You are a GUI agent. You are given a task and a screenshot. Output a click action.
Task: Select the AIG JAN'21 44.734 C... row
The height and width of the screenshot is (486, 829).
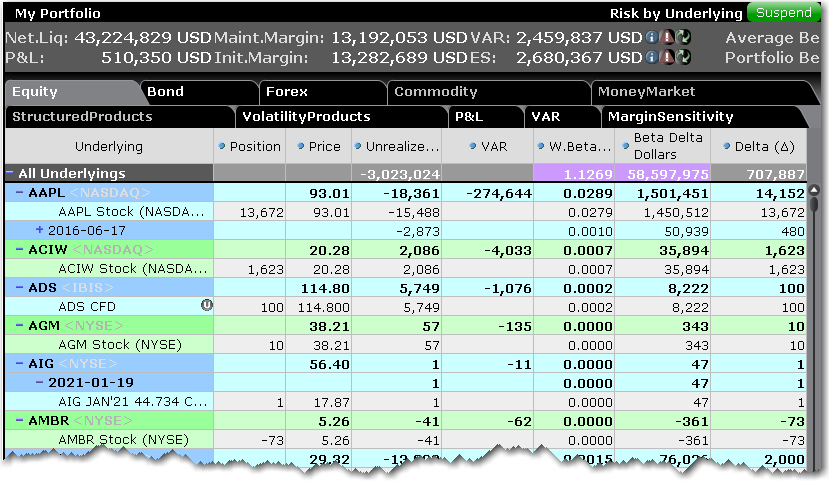(406, 402)
